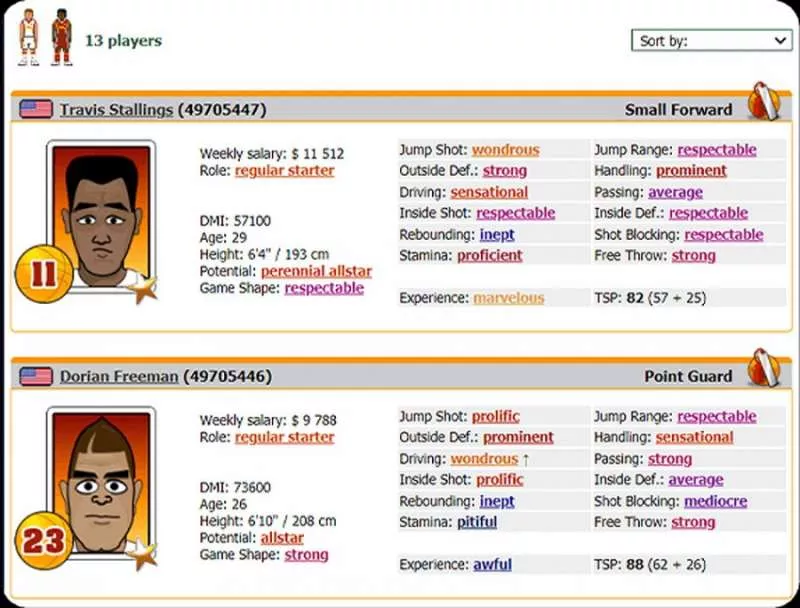Click Dorian Freeman's allstar potential link
The width and height of the screenshot is (800, 608).
pos(281,538)
